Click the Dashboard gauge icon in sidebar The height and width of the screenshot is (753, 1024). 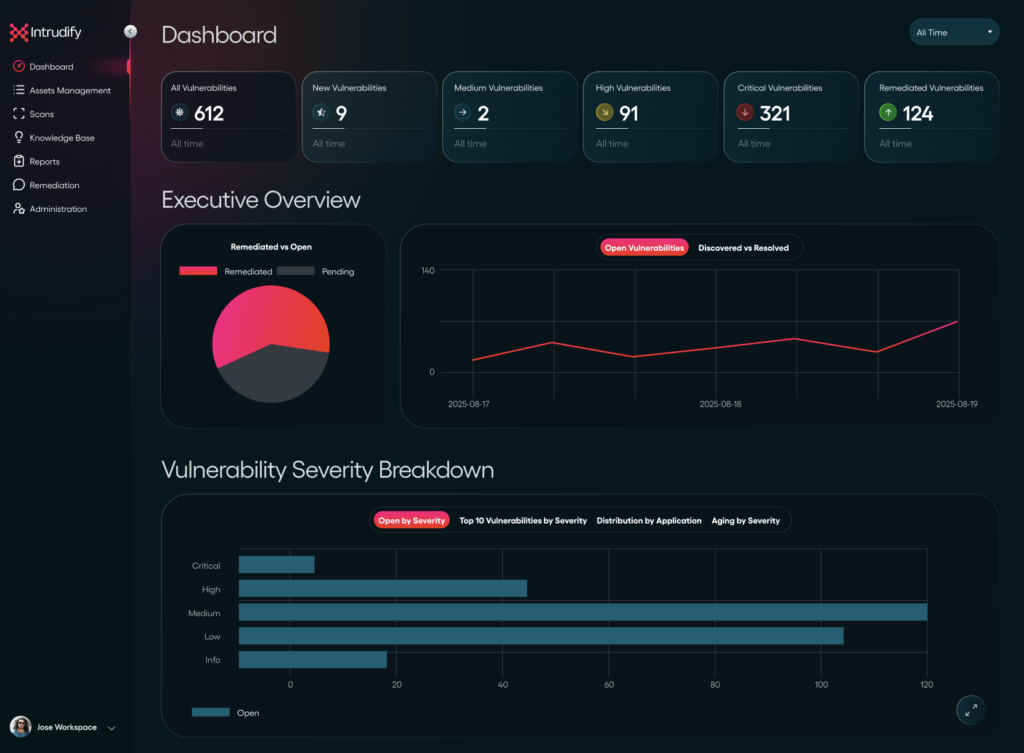click(18, 67)
